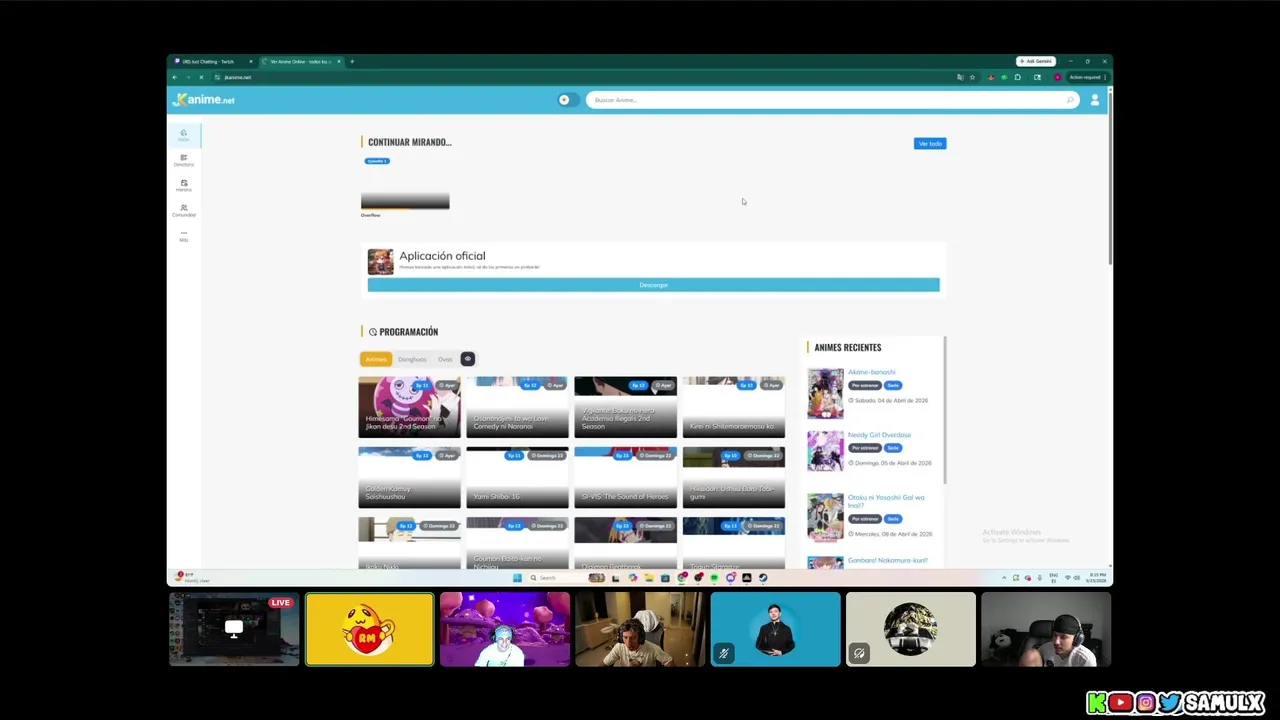Click the Animes Recientes panel scrollbar

(944, 410)
